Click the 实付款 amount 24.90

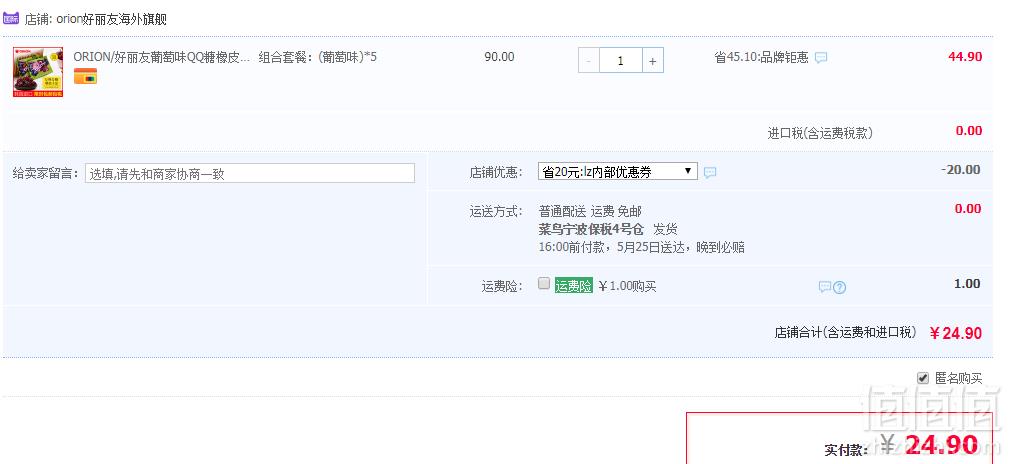tap(941, 445)
